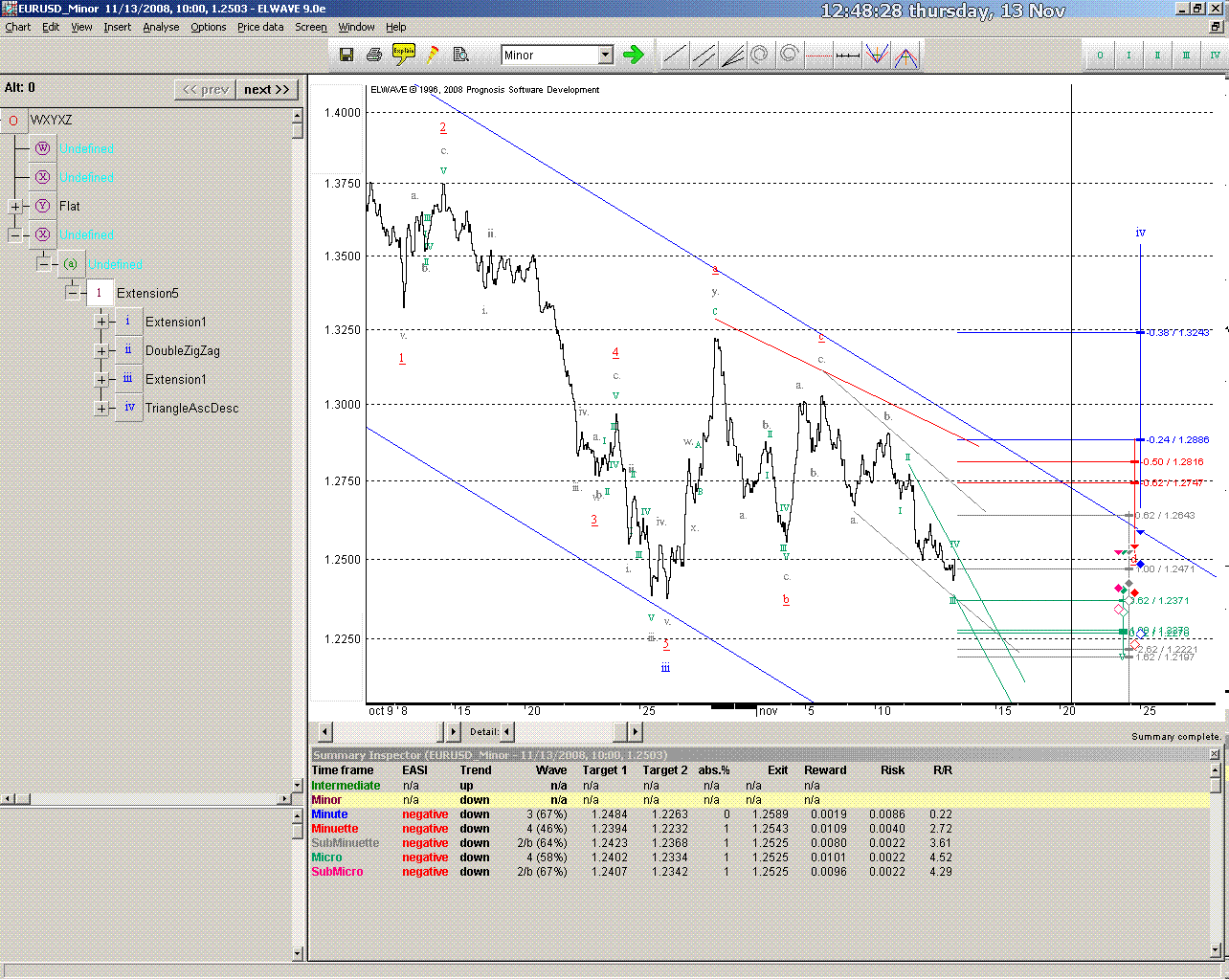This screenshot has height=980, width=1229.
Task: Click the << prev alternative button
Action: (206, 89)
